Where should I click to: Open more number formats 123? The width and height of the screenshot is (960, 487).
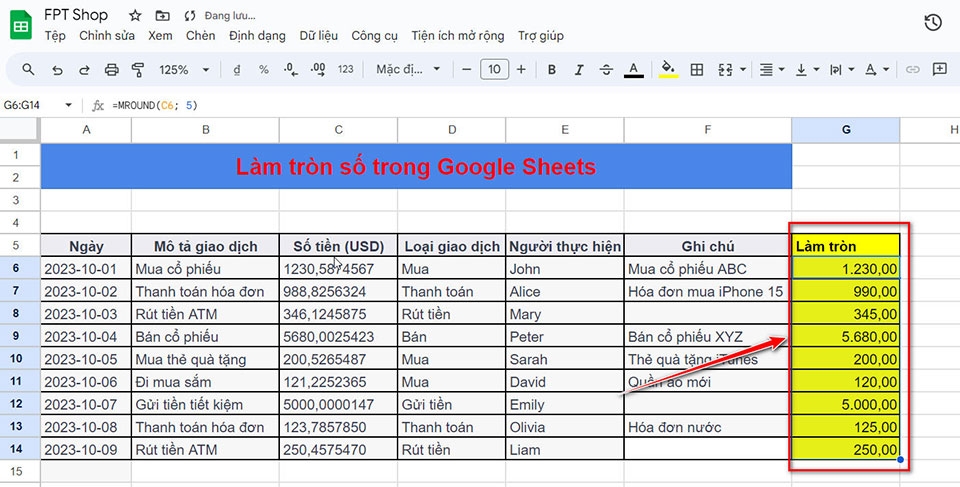[346, 70]
